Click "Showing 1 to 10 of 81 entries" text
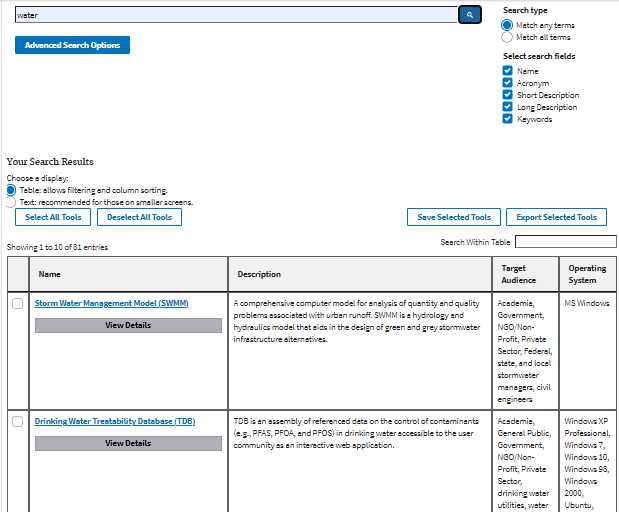Image resolution: width=619 pixels, height=512 pixels. 57,247
